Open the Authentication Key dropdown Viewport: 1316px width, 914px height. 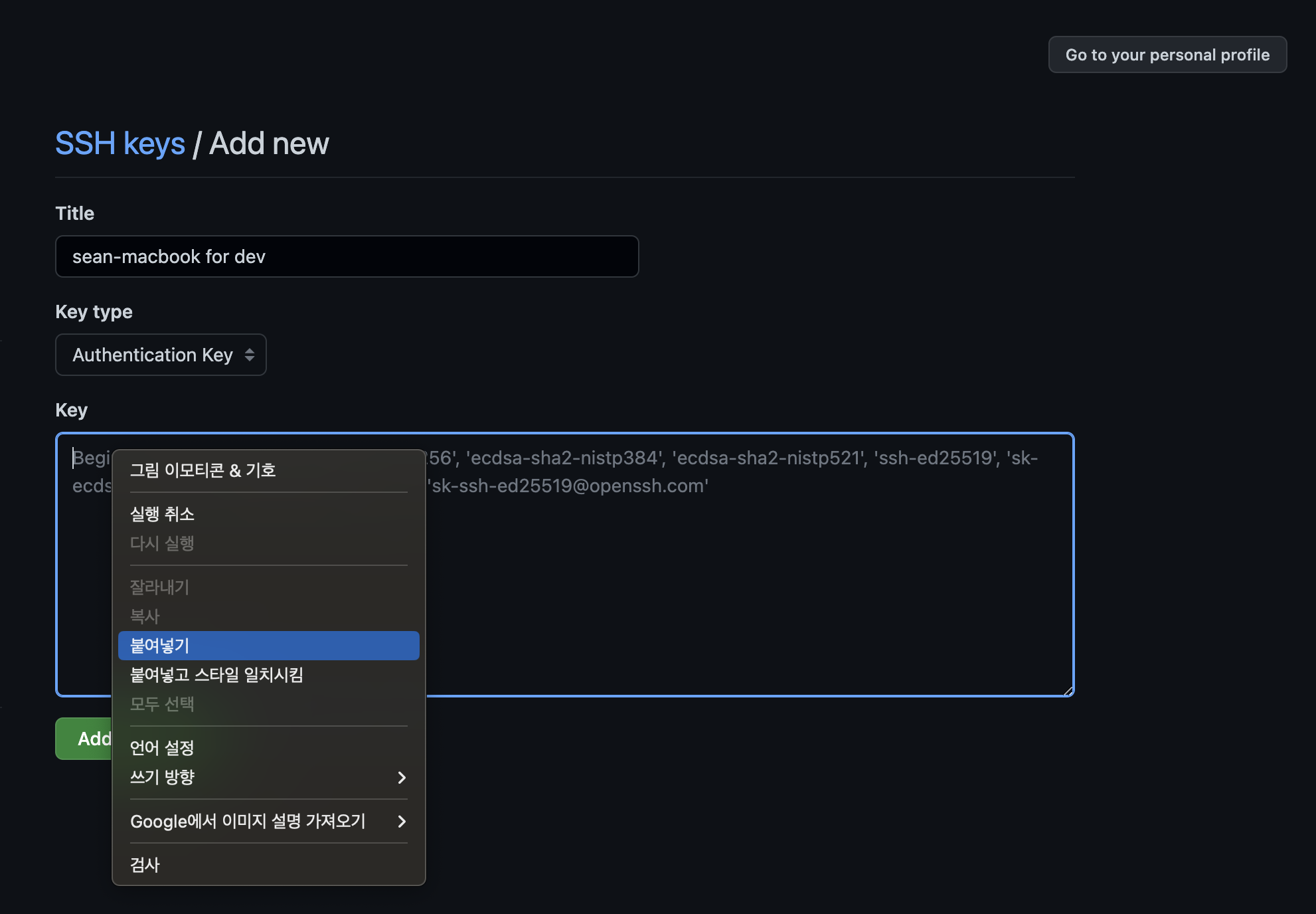153,355
